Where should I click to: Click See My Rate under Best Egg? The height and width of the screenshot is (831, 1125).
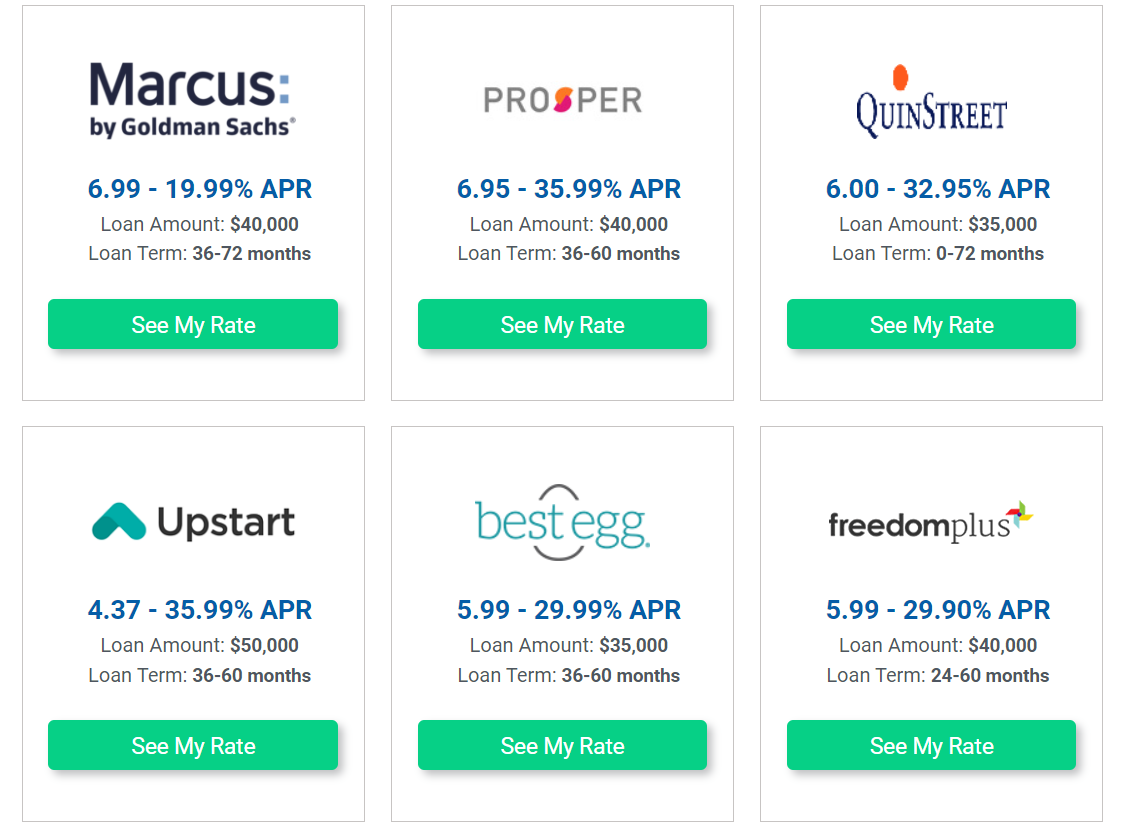click(x=562, y=746)
